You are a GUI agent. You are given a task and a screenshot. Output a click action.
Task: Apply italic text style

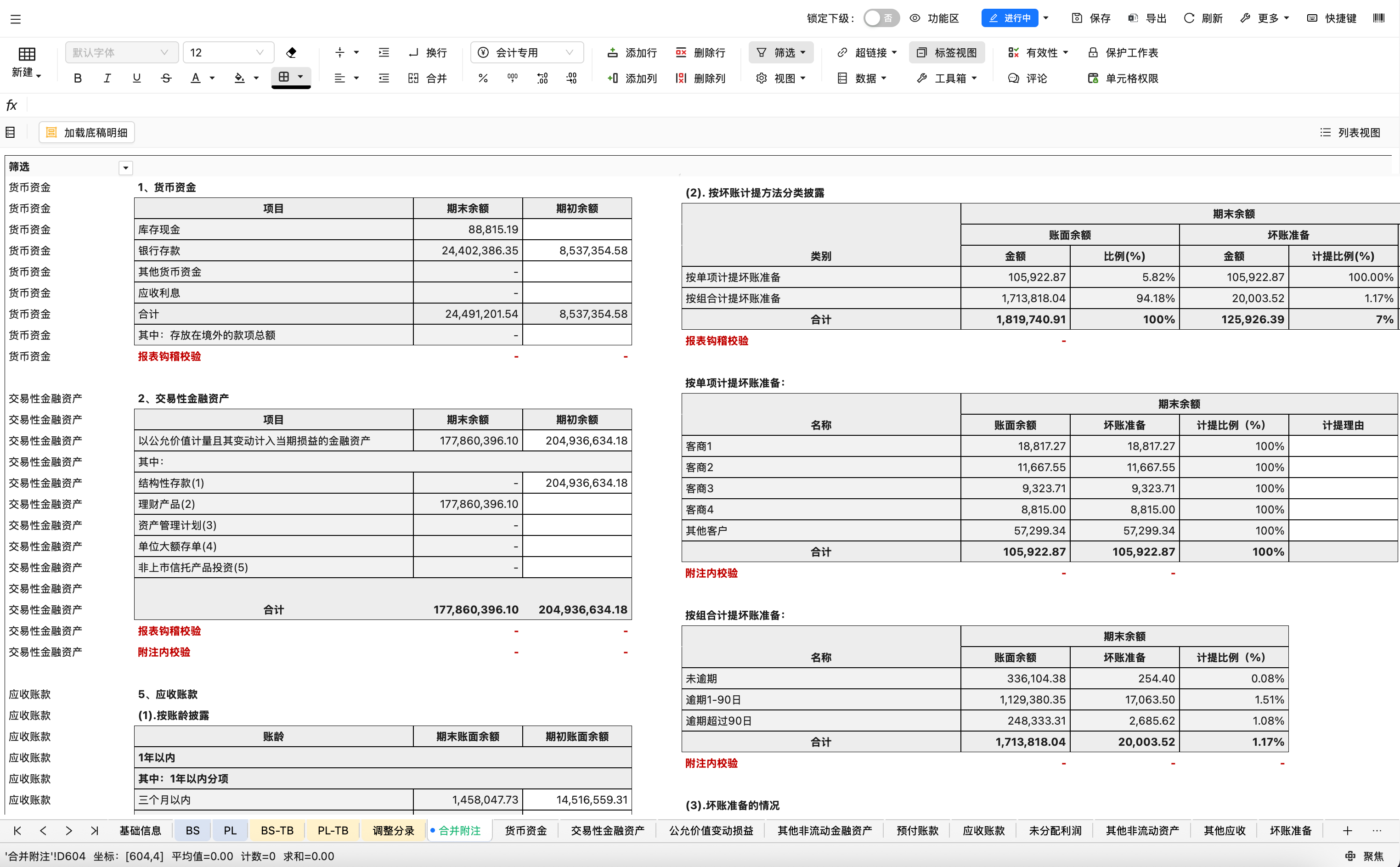[x=107, y=78]
